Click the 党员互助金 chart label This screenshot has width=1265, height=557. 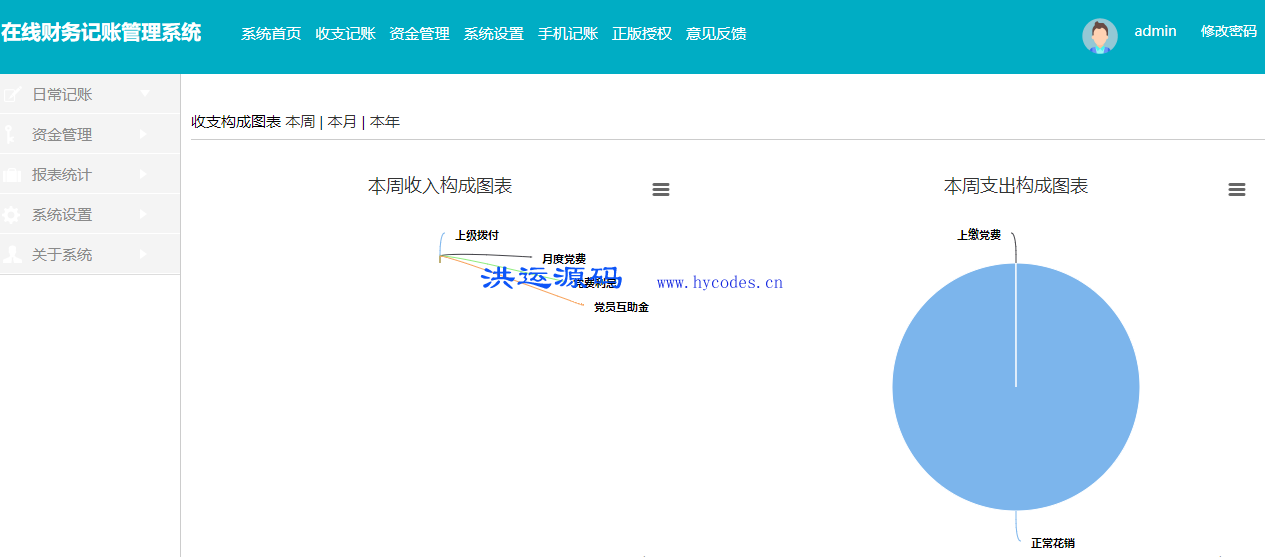621,307
